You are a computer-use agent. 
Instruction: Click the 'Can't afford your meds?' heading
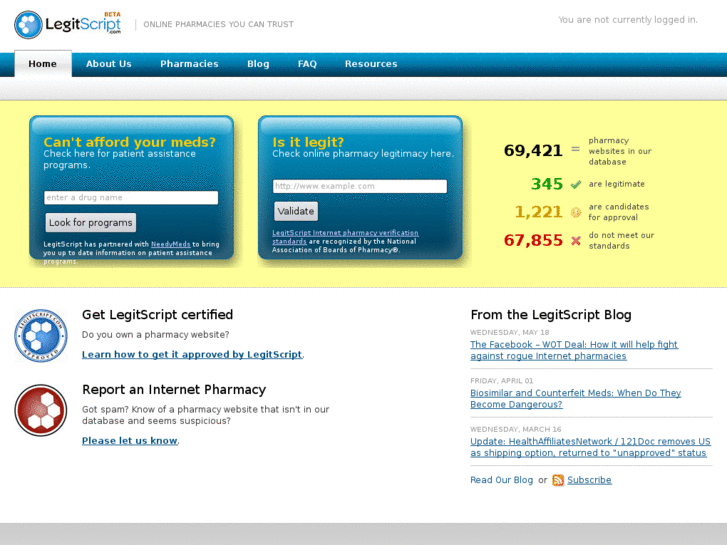pos(130,142)
